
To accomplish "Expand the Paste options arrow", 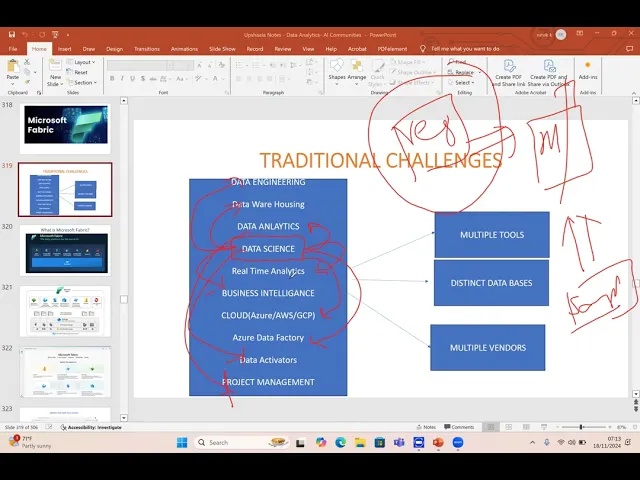I will tap(13, 84).
